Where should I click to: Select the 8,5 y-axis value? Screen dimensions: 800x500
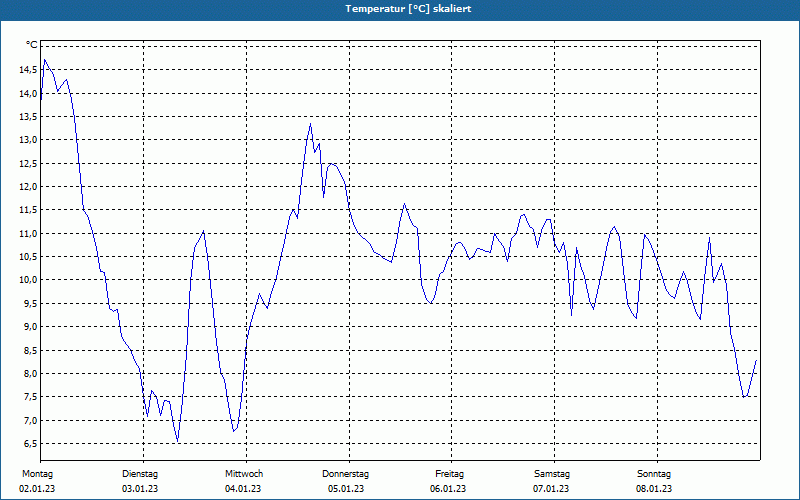click(30, 350)
